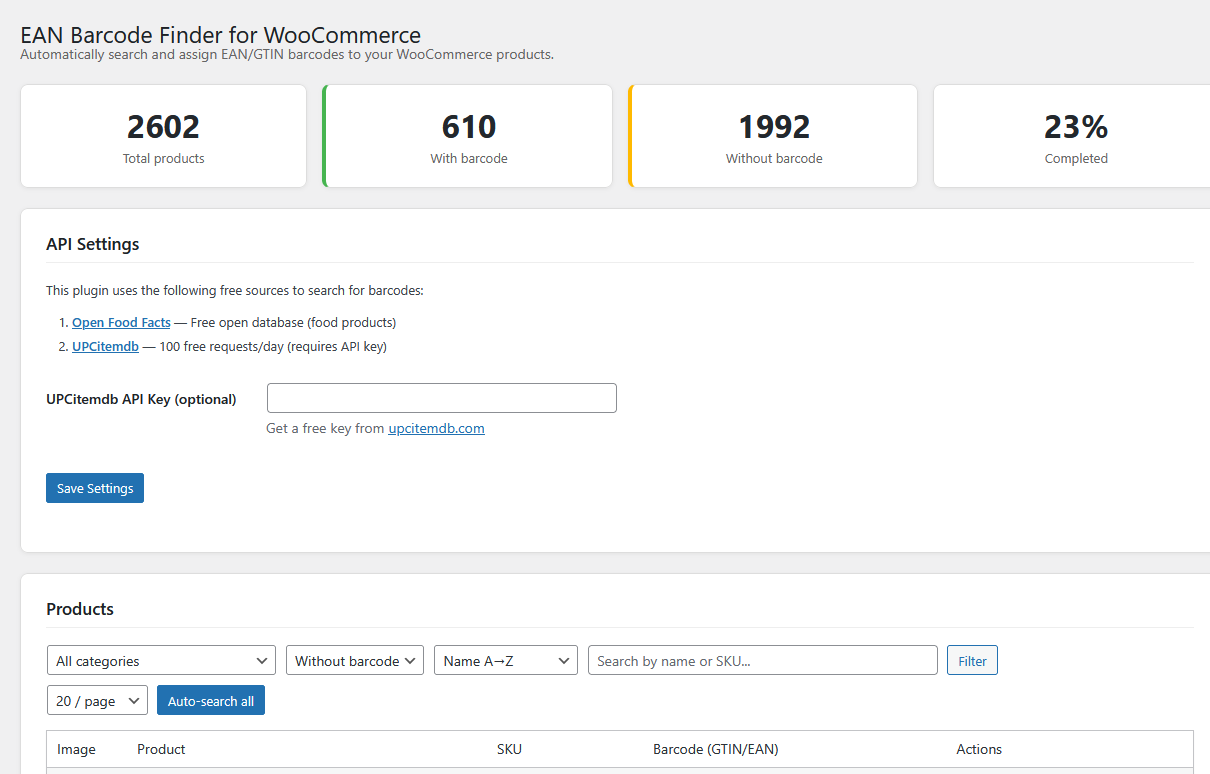Click the Product column header

point(161,749)
